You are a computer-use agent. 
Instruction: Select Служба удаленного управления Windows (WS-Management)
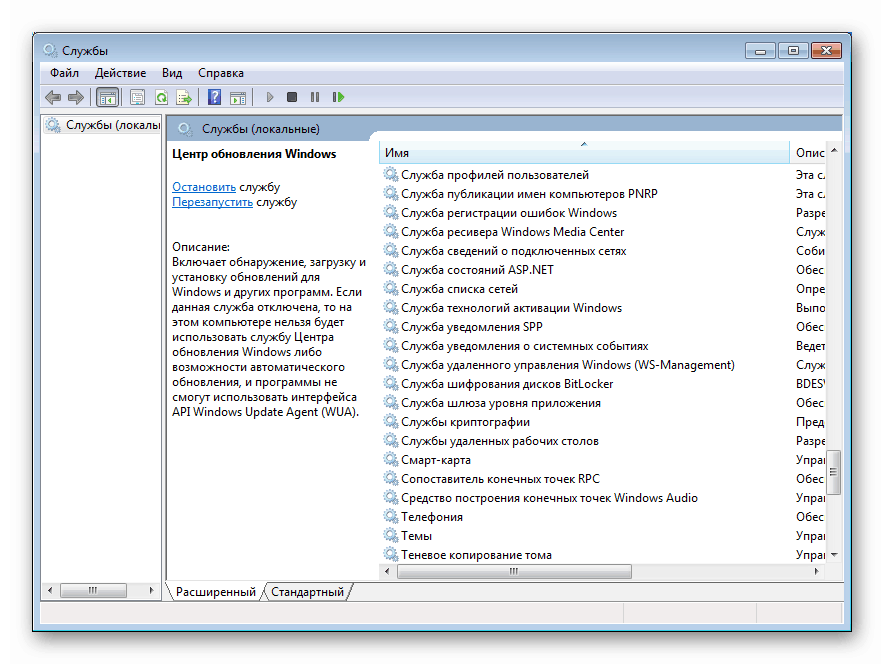point(603,365)
